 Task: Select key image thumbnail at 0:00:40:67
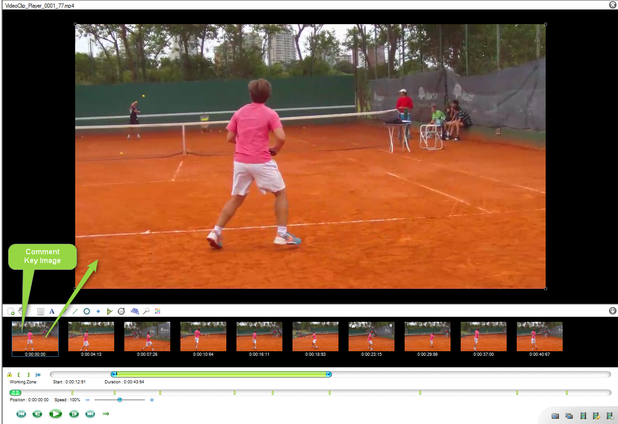coord(539,336)
